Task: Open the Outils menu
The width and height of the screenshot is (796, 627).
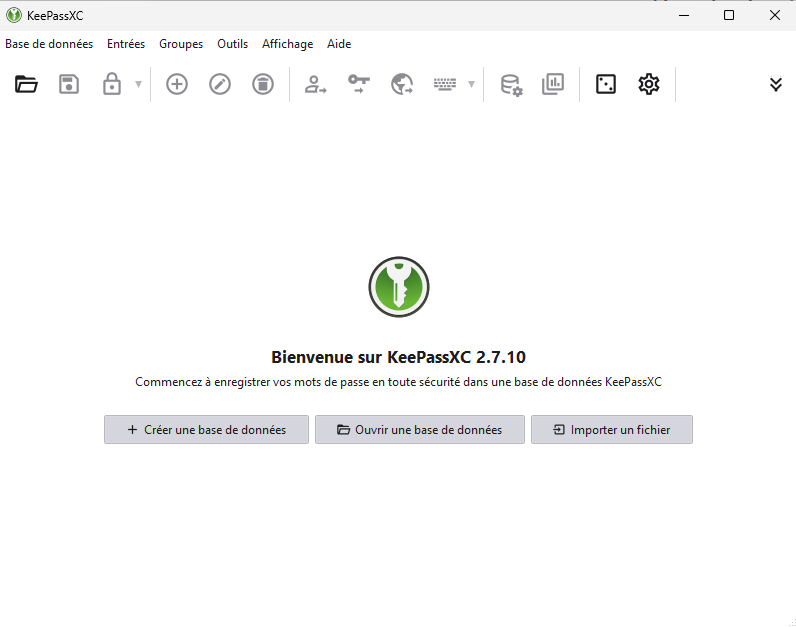Action: point(233,44)
